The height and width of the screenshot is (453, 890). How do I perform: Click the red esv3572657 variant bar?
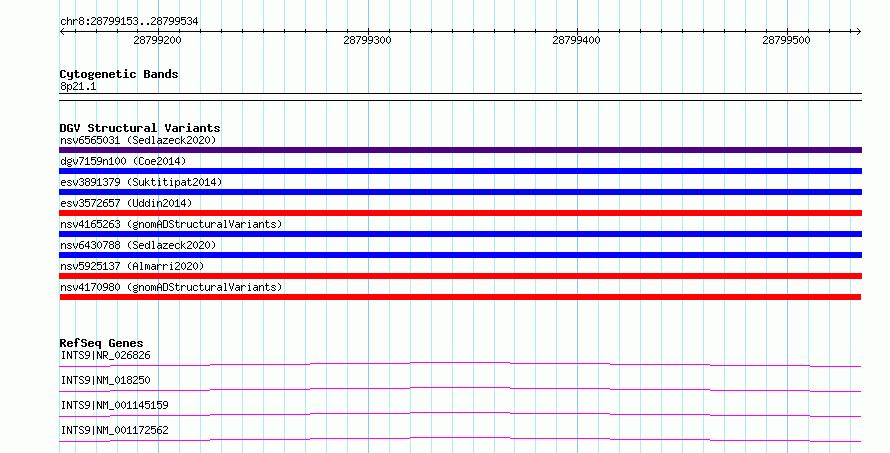click(460, 213)
